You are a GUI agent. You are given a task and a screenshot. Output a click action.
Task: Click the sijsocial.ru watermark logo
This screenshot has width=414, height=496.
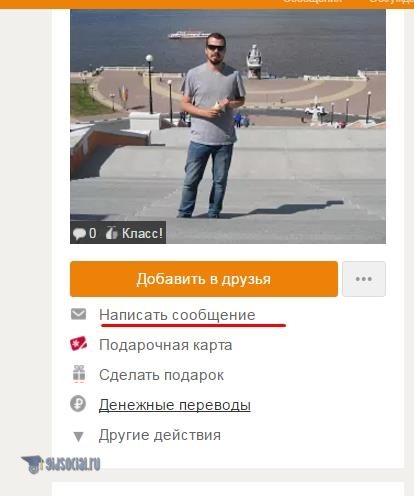[x=61, y=464]
